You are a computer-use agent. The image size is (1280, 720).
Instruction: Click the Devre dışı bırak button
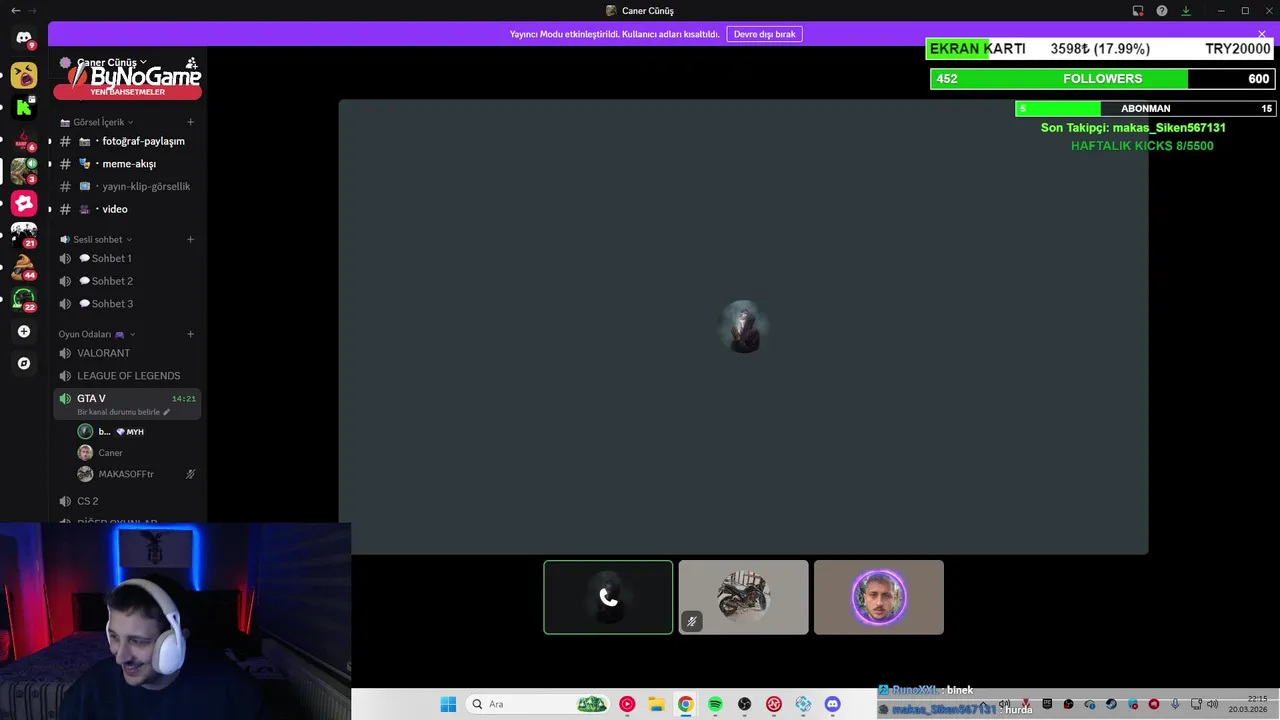coord(764,34)
